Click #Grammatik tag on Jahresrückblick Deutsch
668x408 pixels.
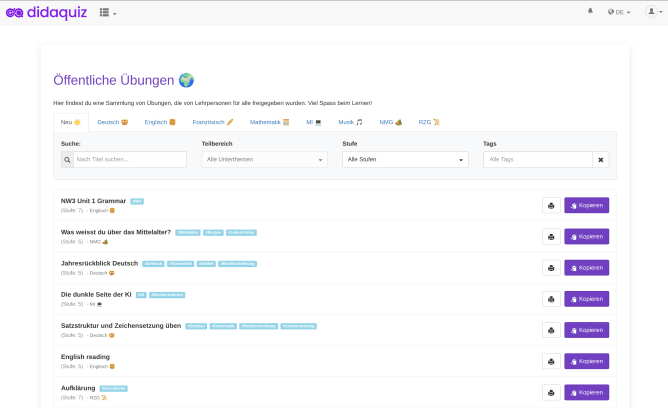click(181, 264)
